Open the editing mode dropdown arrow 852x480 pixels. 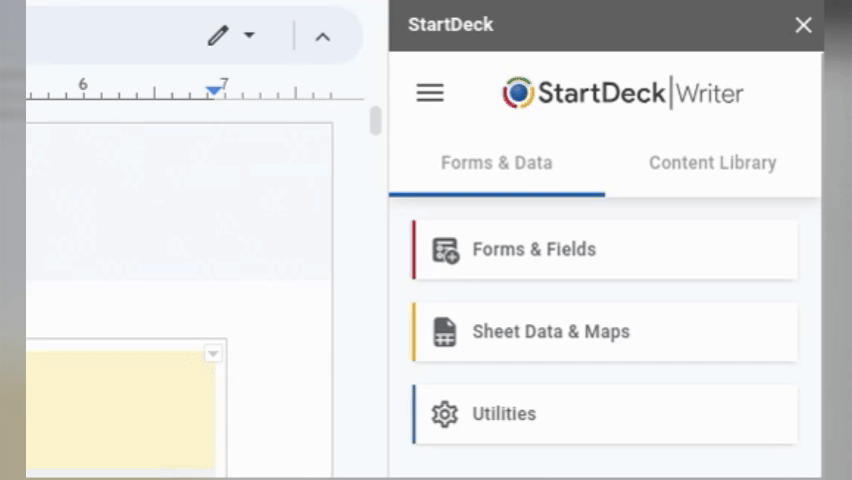tap(249, 35)
